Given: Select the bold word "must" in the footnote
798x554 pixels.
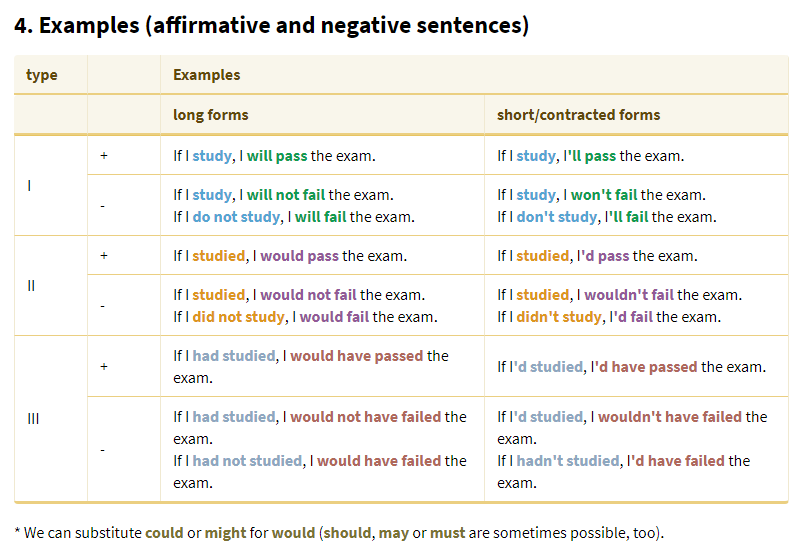Looking at the screenshot, I should tap(446, 533).
